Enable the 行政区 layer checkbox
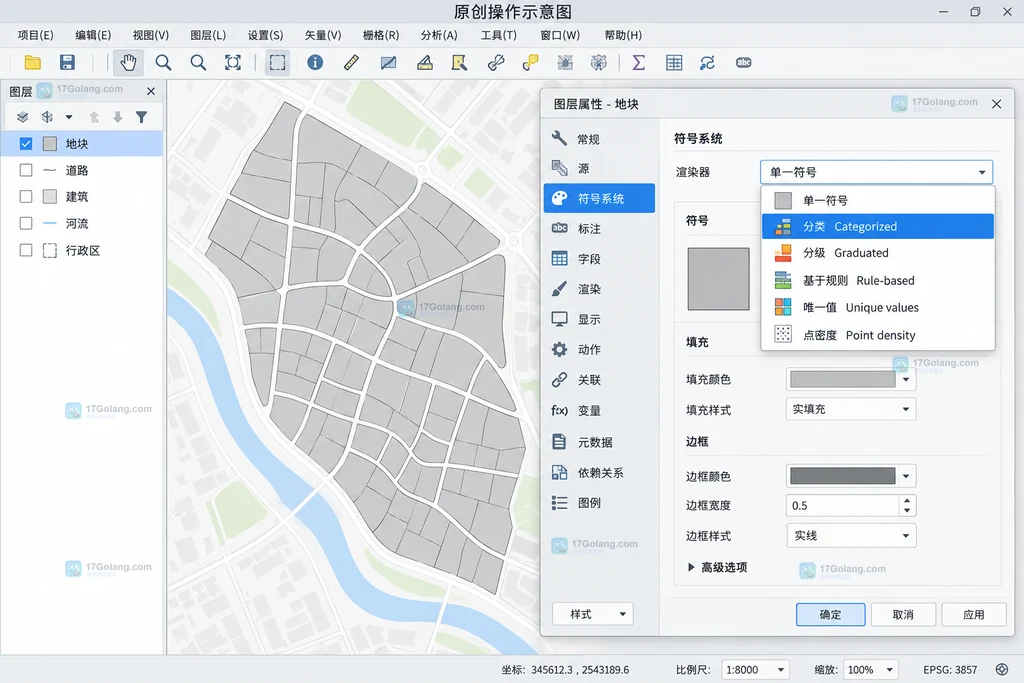 click(x=25, y=250)
